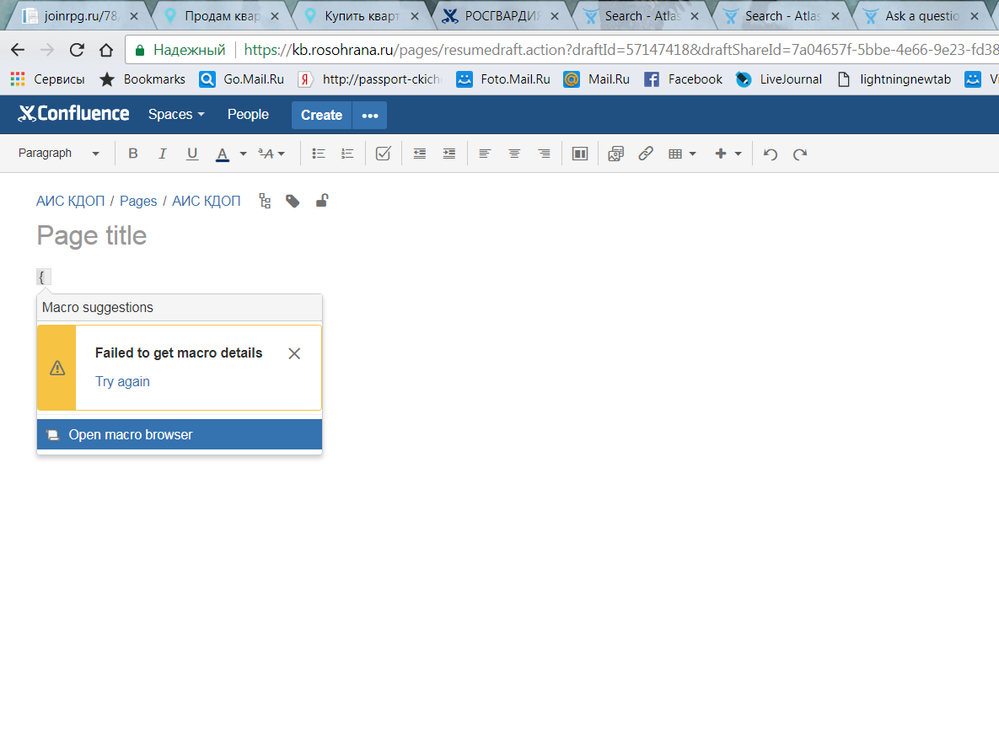This screenshot has width=999, height=732.
Task: Open the Paragraph style dropdown
Action: click(x=59, y=154)
